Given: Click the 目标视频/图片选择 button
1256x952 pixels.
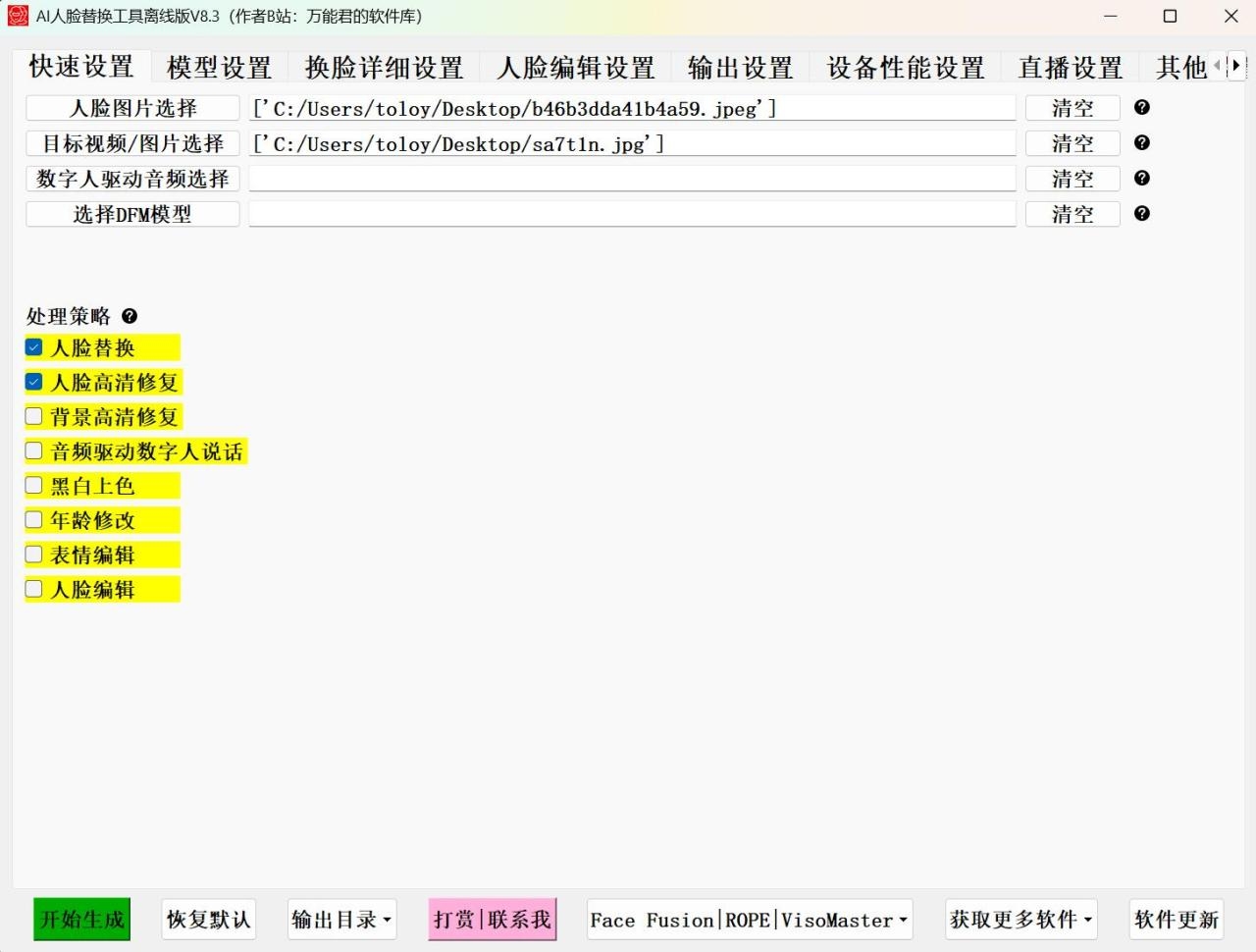Looking at the screenshot, I should [132, 143].
